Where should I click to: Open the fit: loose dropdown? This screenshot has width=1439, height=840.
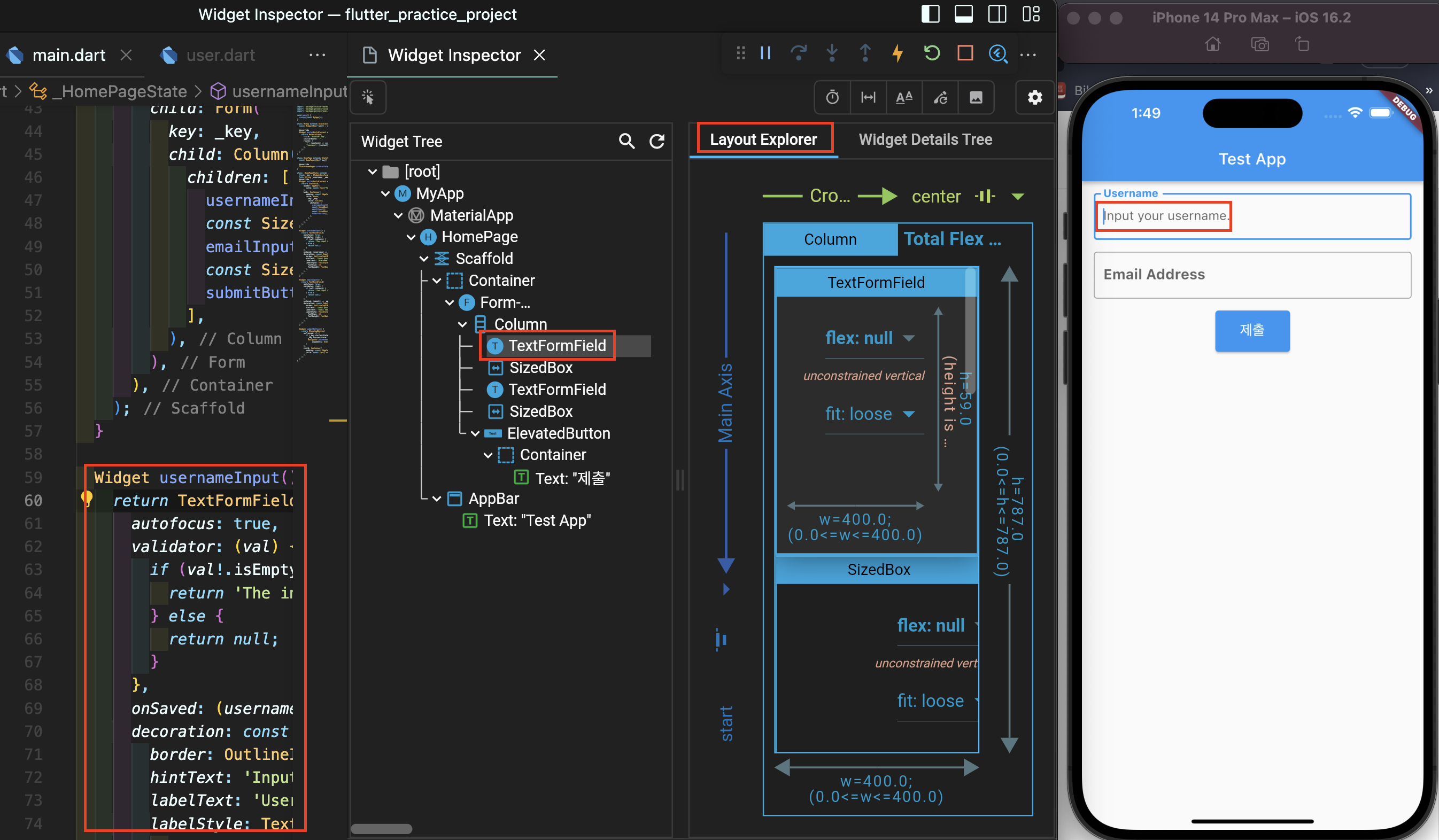pyautogui.click(x=910, y=414)
